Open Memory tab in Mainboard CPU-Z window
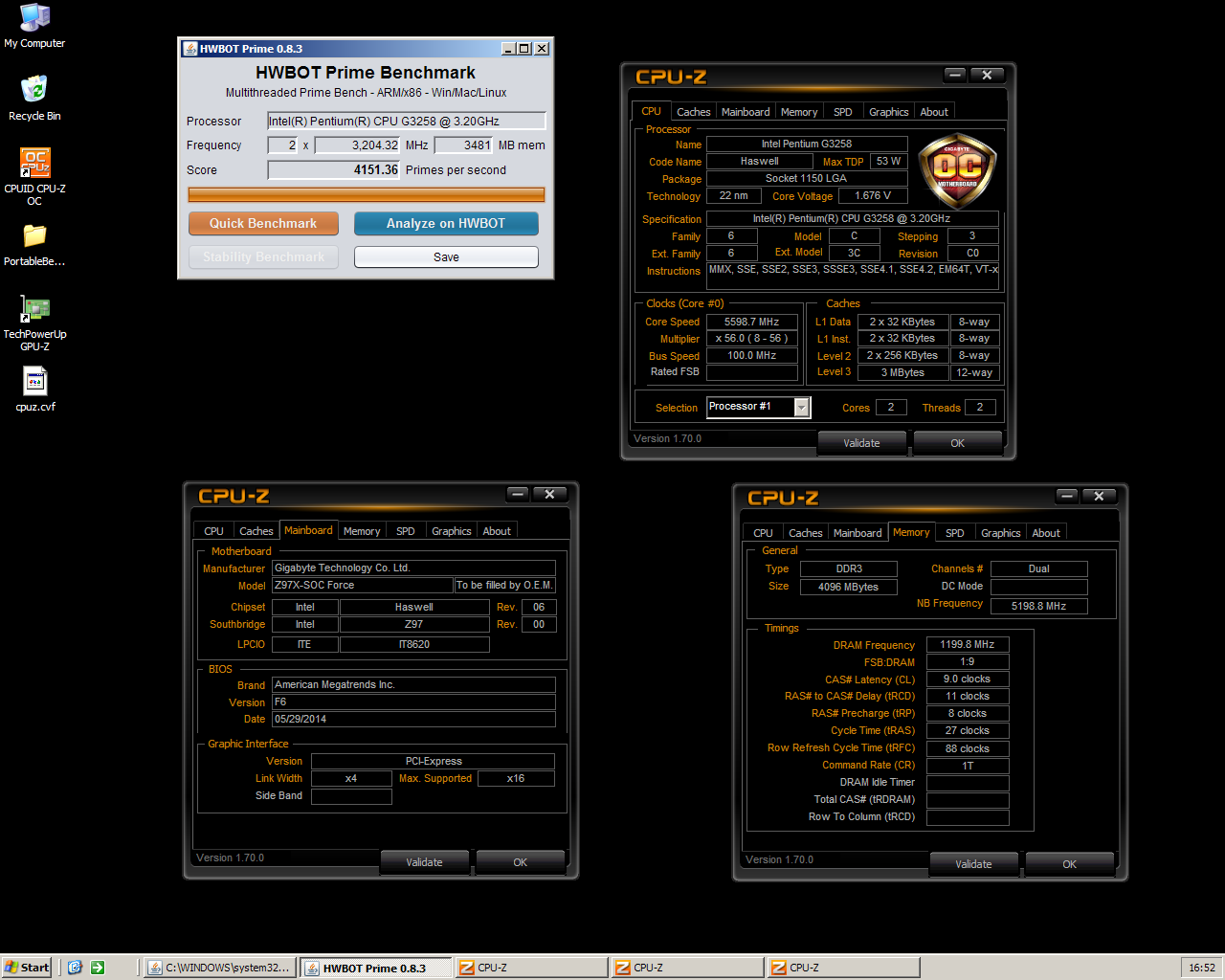This screenshot has height=980, width=1225. tap(362, 531)
